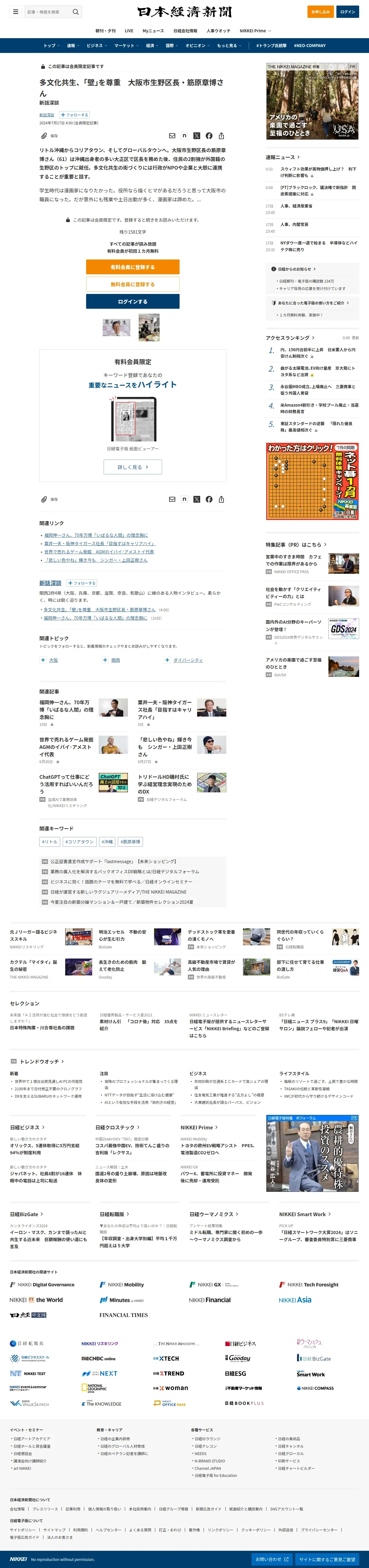The height and width of the screenshot is (1568, 369).
Task: Follow the 関西 topic plus icon
Action: coord(105,660)
